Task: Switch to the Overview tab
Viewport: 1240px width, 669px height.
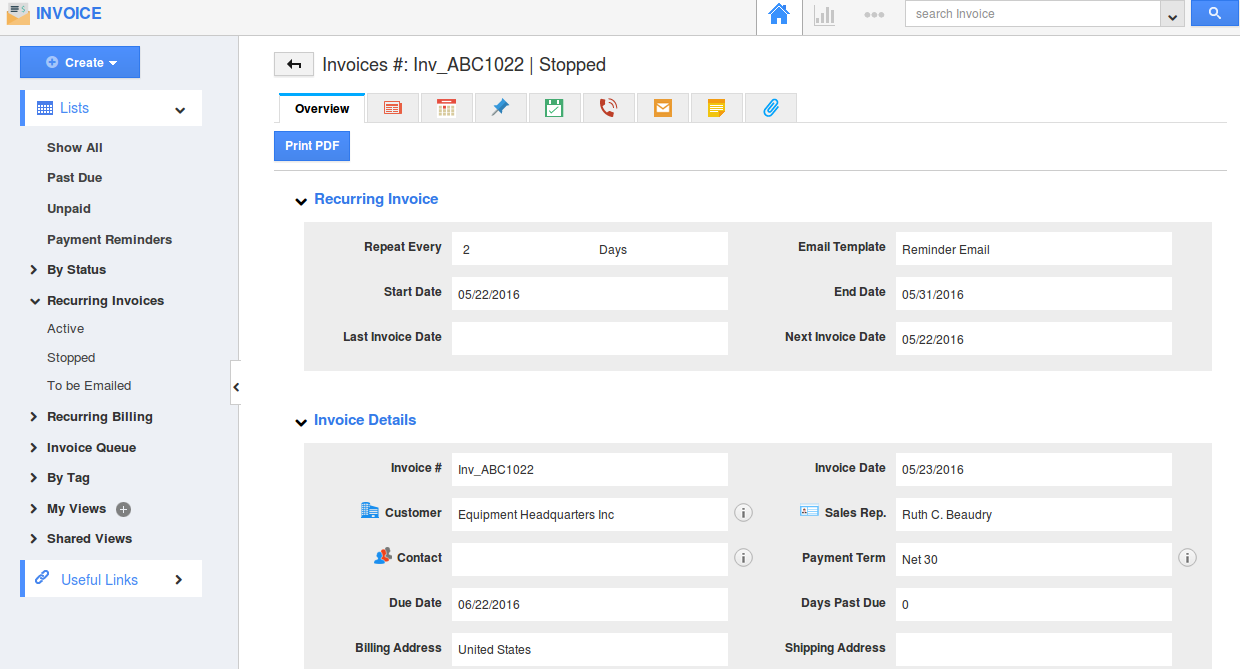Action: 322,109
